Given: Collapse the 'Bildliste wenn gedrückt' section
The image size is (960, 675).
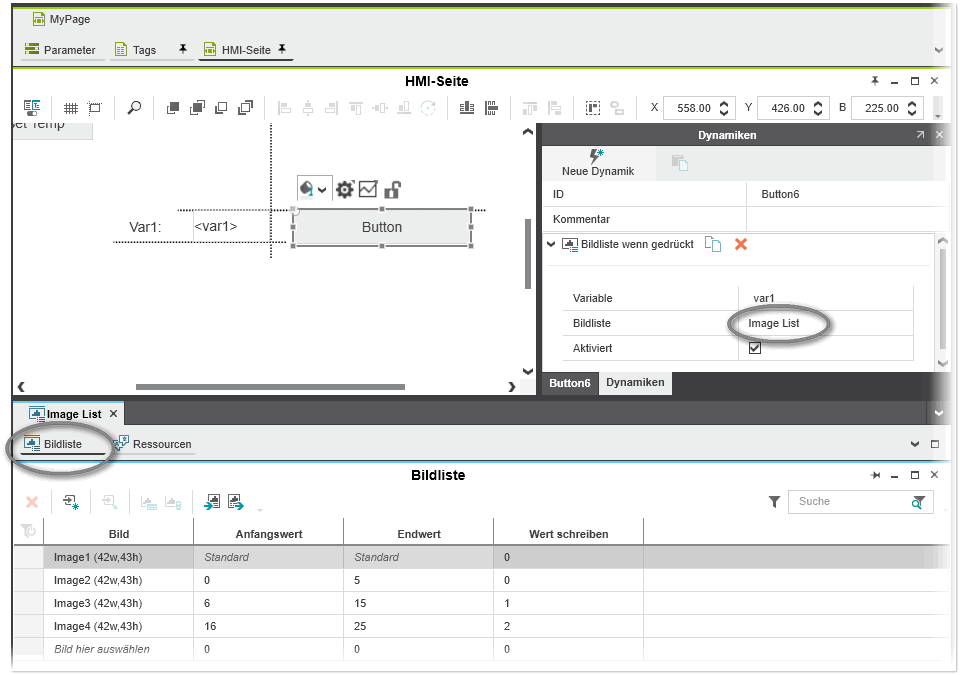Looking at the screenshot, I should tap(551, 244).
